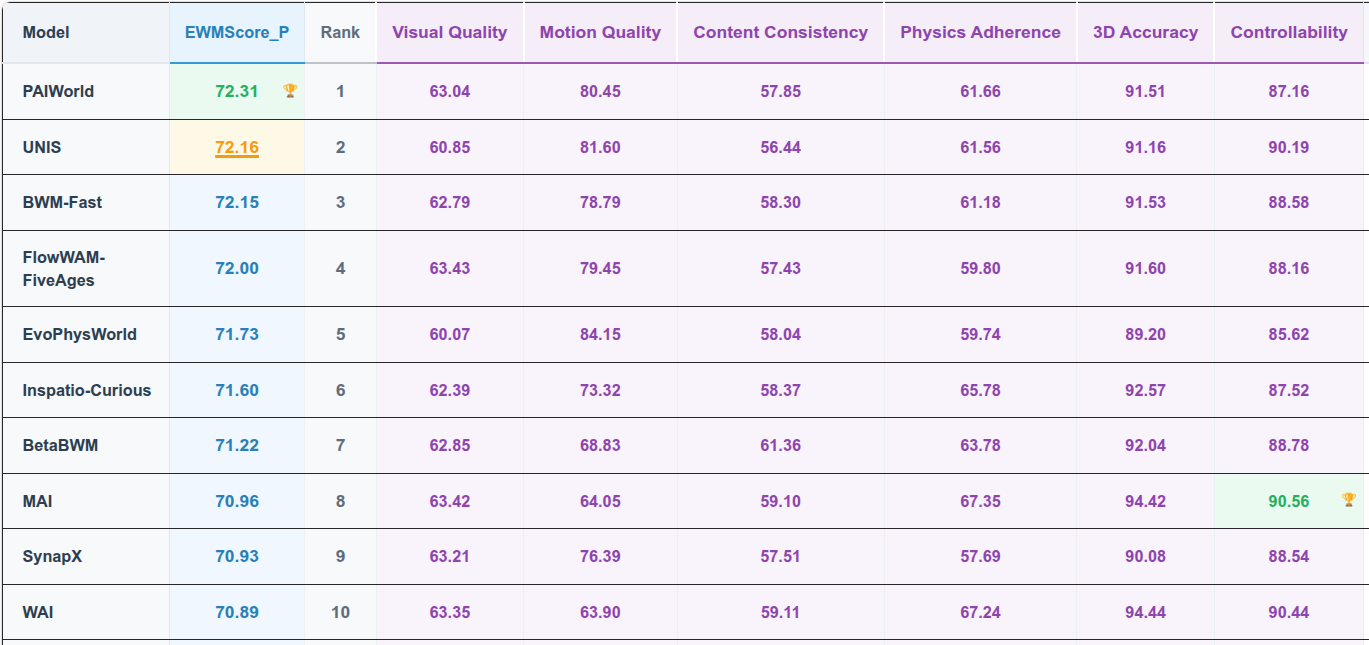Click Motion Quality value 63.90
This screenshot has height=645, width=1369.
[x=600, y=612]
